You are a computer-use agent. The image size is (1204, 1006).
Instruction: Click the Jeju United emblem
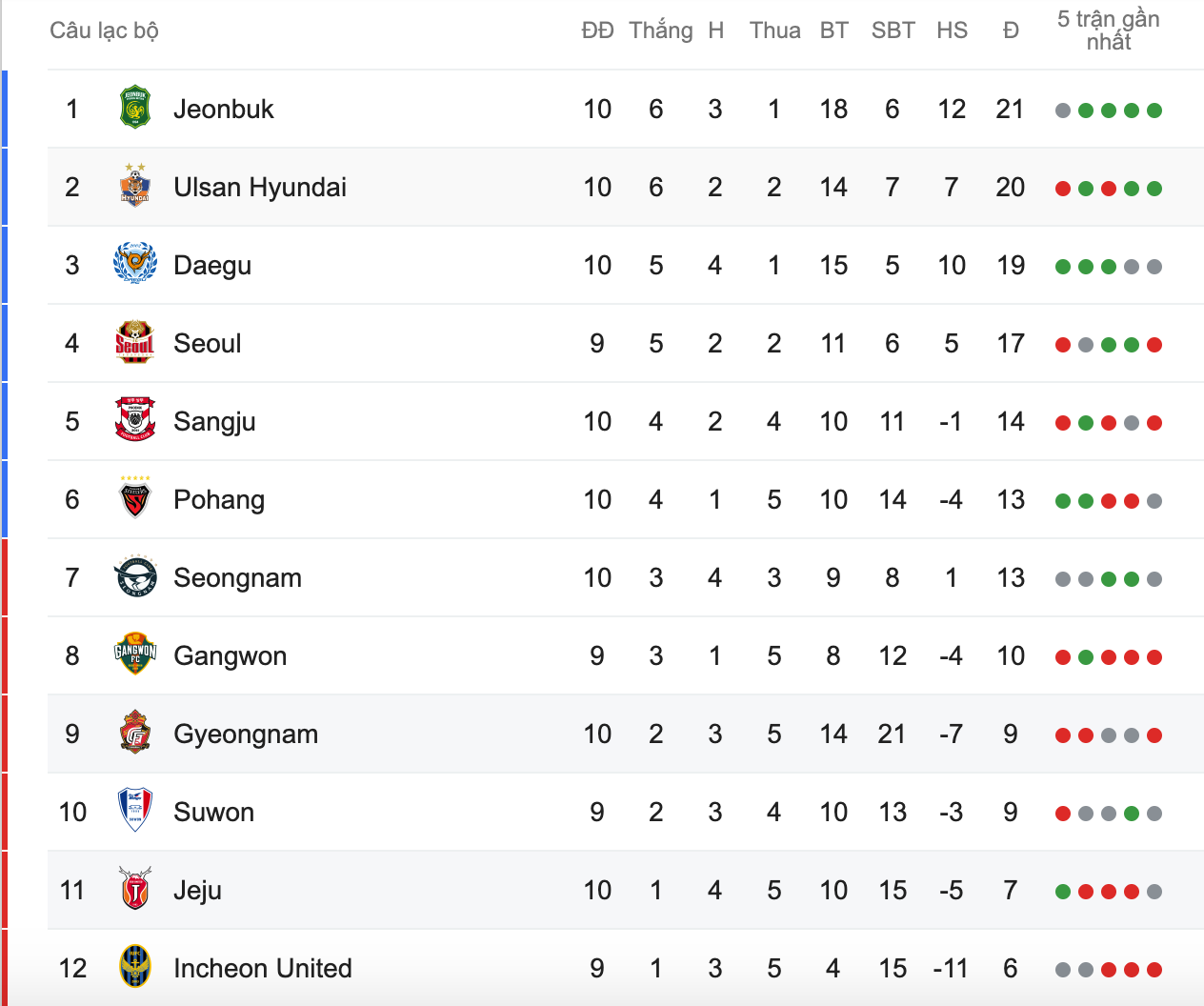(135, 889)
